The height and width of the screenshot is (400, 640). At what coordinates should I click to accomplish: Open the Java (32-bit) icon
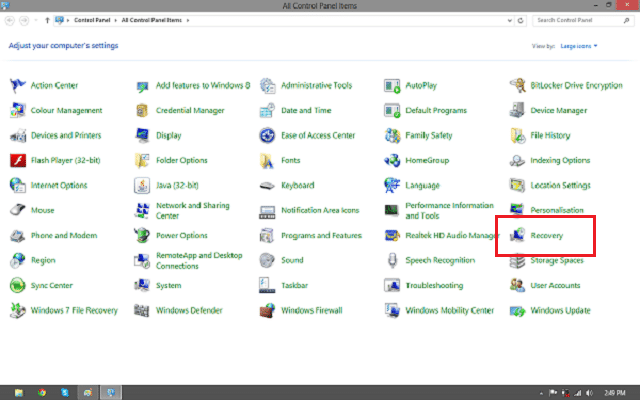point(142,185)
